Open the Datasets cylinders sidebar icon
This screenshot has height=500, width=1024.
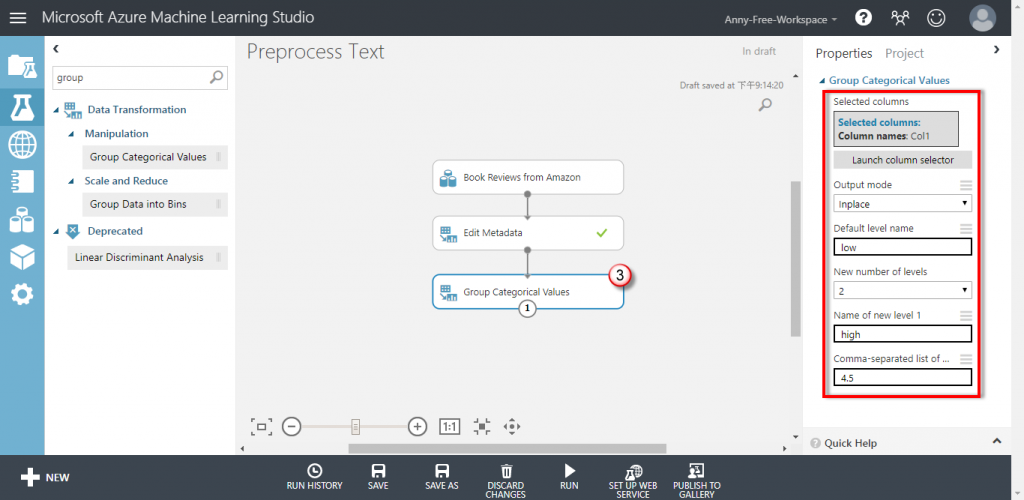22,220
